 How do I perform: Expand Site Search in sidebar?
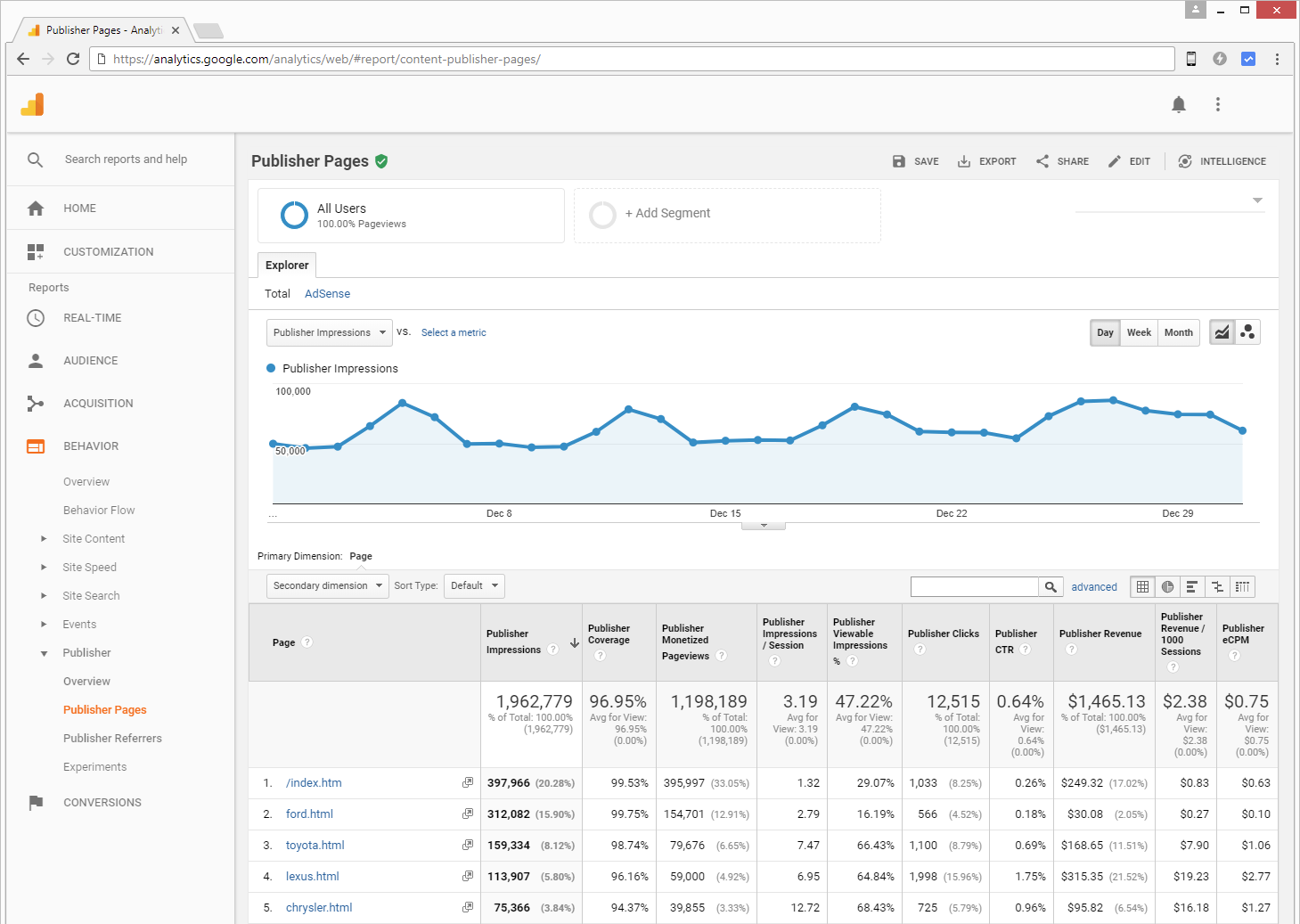(x=44, y=595)
